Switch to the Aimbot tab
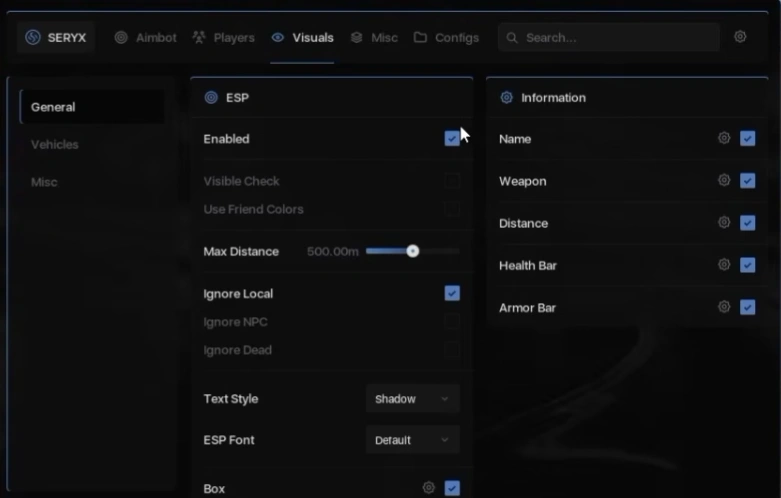Screen dimensions: 781x498 (145, 38)
